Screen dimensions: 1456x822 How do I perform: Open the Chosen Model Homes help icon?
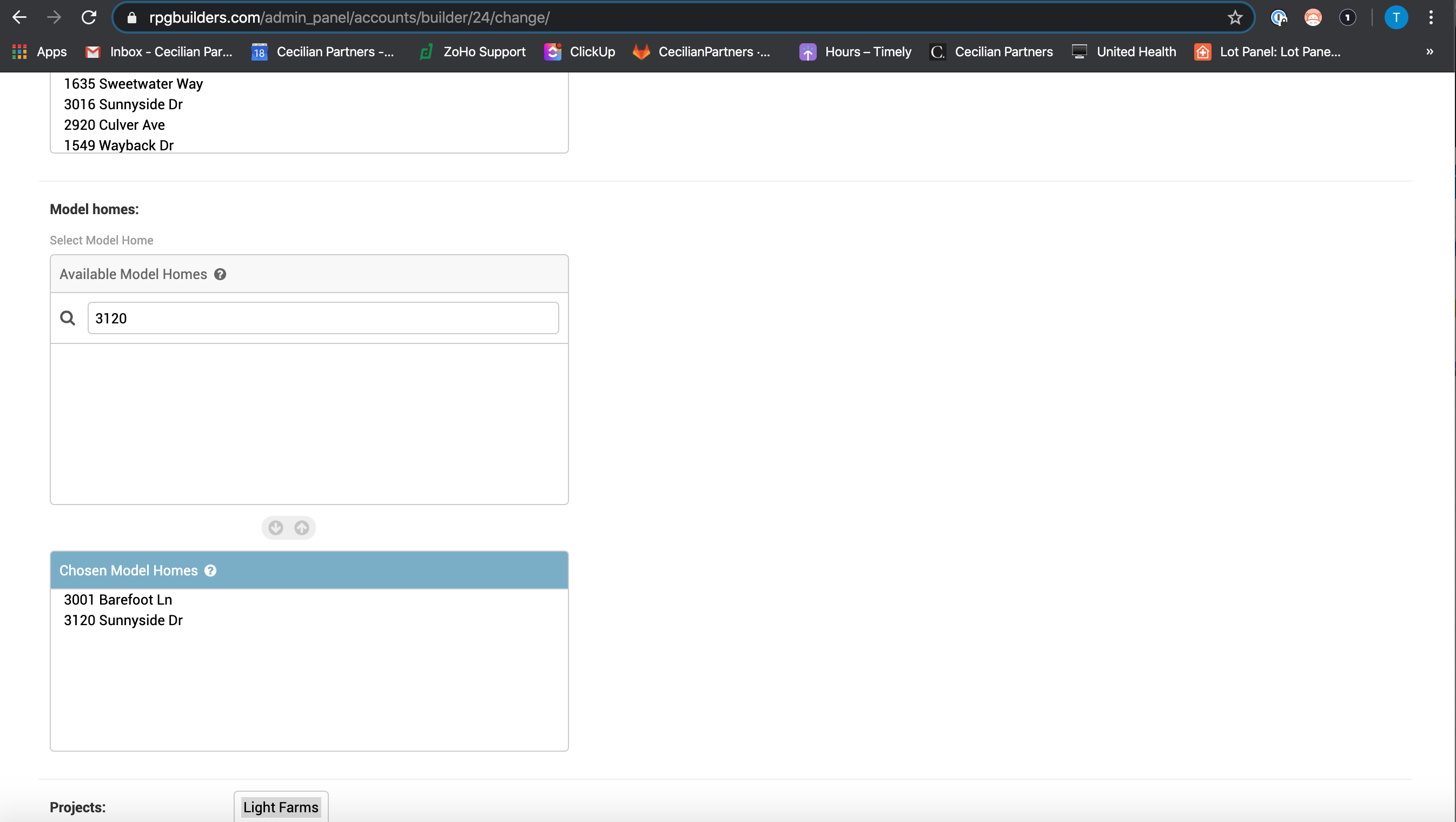pos(210,571)
